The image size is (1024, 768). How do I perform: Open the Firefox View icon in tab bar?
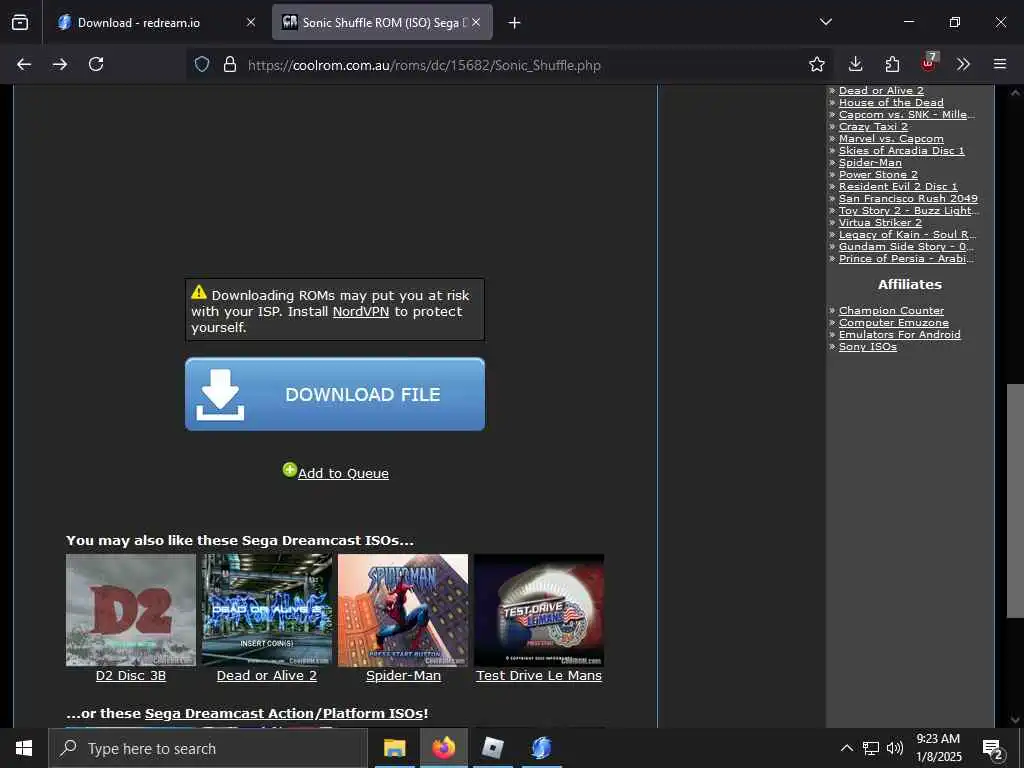click(20, 23)
